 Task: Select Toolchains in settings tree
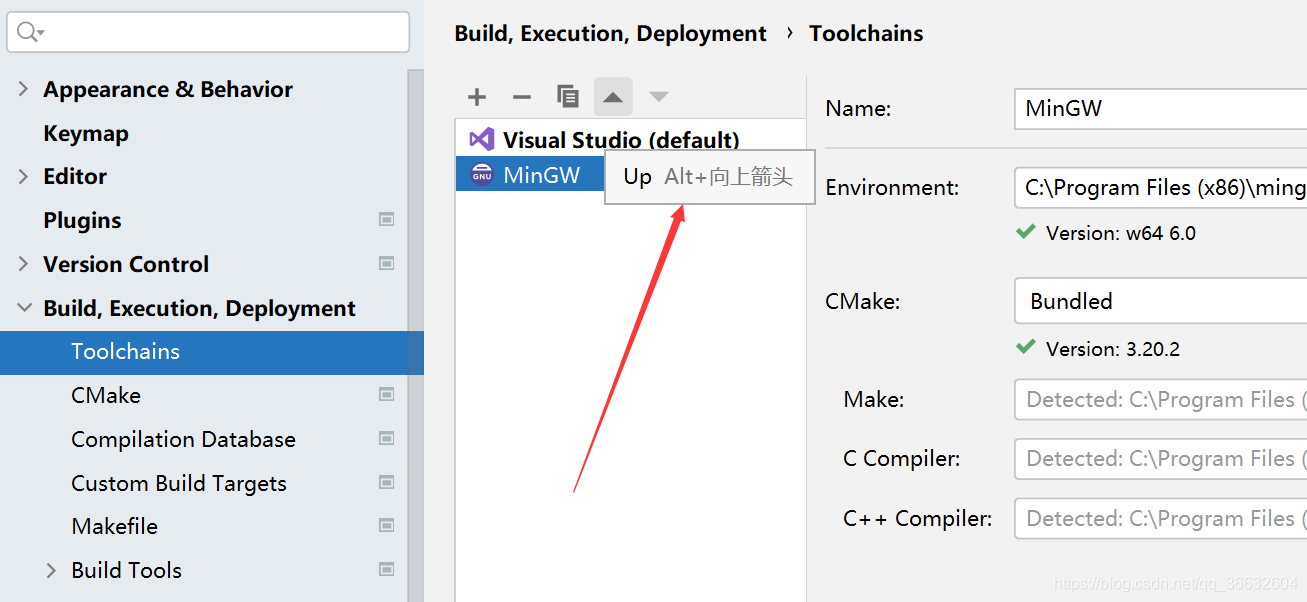pos(212,352)
